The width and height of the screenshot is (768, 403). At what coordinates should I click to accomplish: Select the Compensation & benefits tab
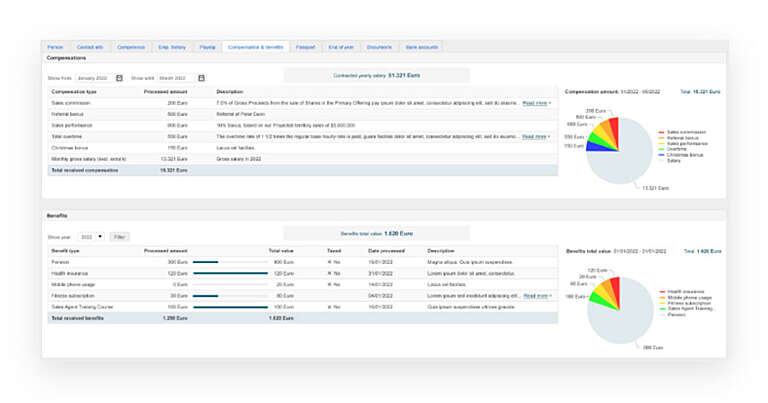click(256, 47)
